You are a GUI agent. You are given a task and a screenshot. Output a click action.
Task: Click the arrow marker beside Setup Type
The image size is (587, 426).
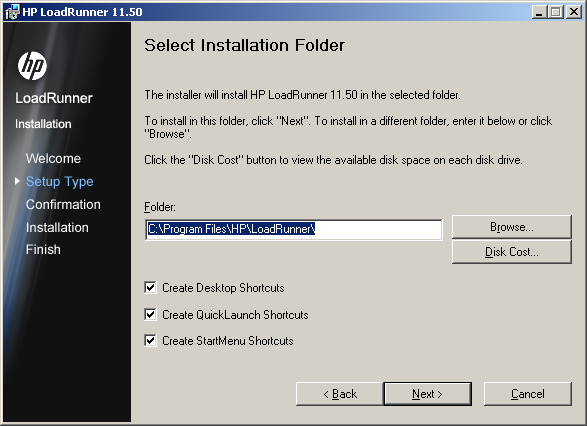[17, 181]
